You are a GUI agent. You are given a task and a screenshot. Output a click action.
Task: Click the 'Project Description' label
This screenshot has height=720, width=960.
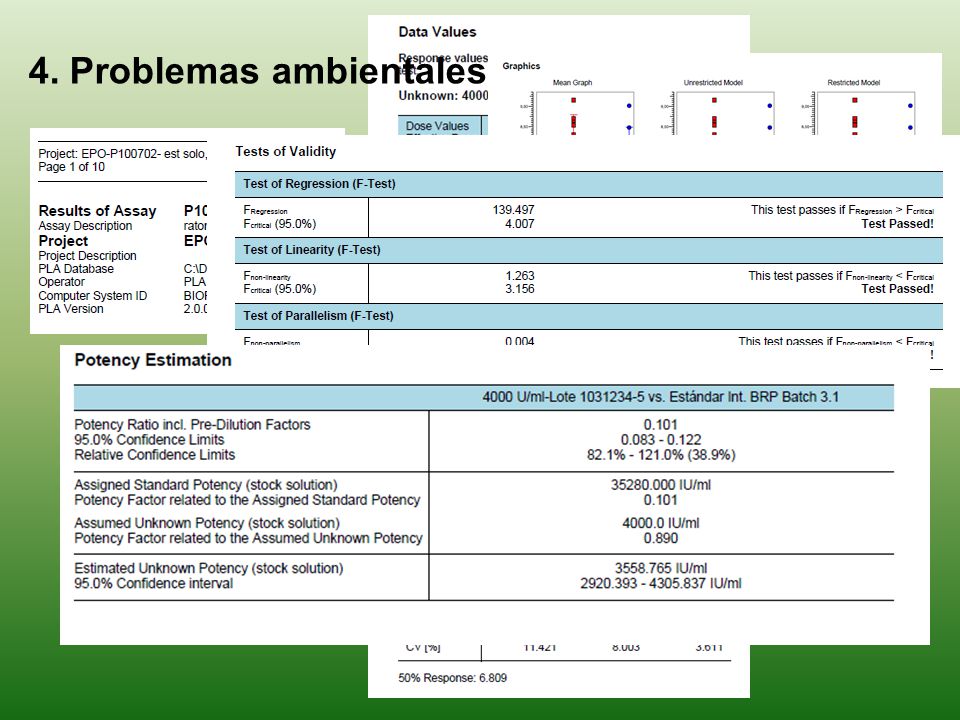coord(88,255)
